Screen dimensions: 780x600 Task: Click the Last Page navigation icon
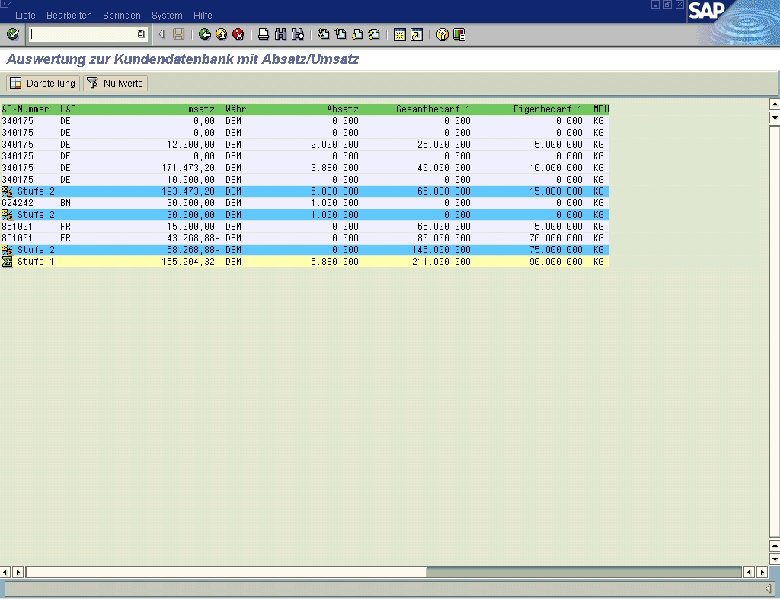tap(375, 34)
